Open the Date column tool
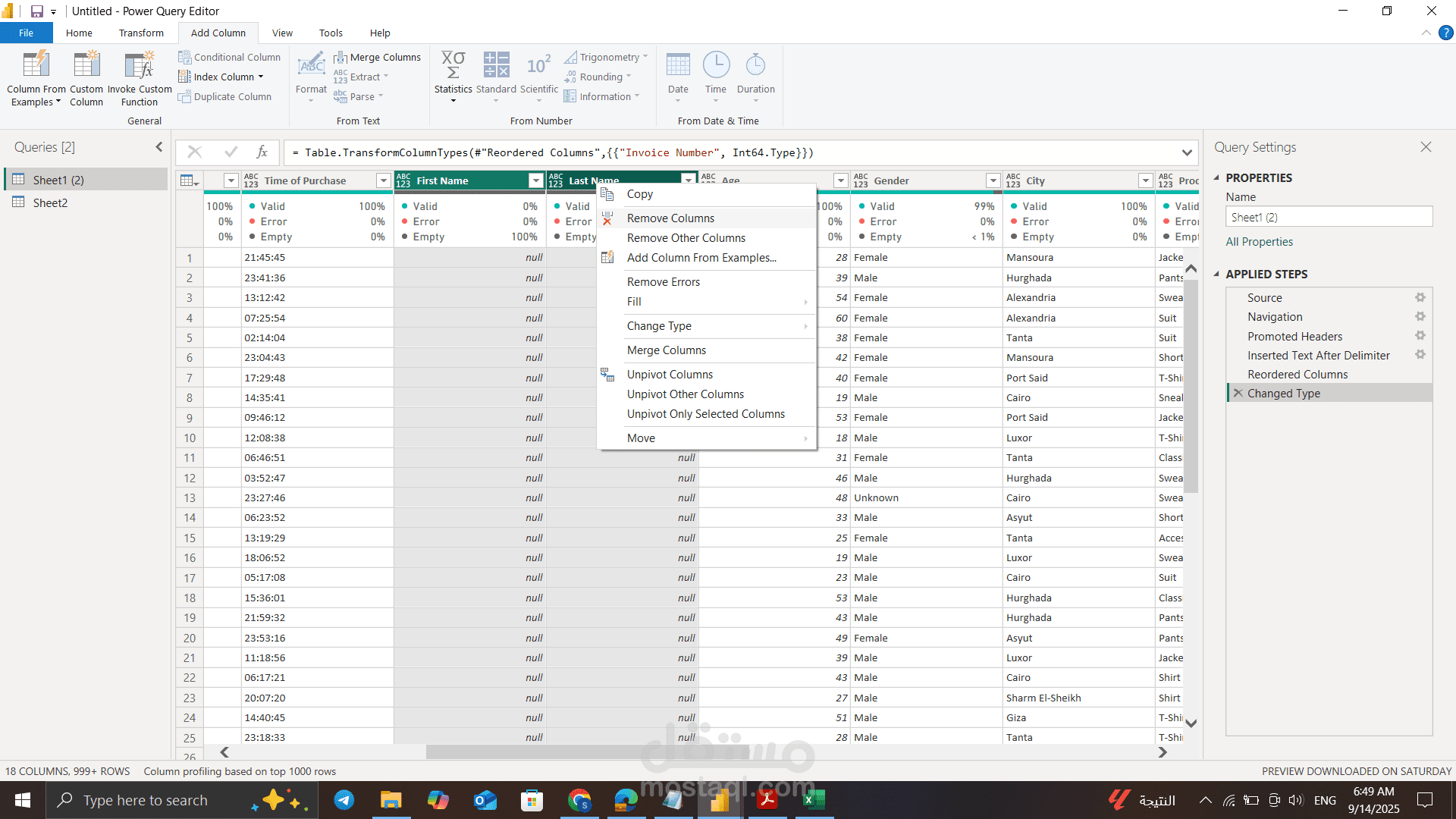Screen dimensions: 1456x819 pos(678,66)
